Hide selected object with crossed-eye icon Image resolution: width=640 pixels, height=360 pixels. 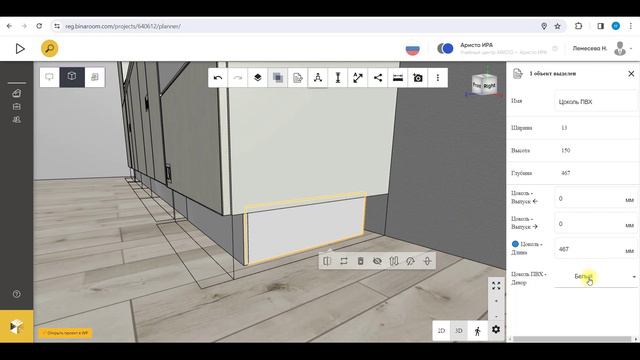pos(377,261)
